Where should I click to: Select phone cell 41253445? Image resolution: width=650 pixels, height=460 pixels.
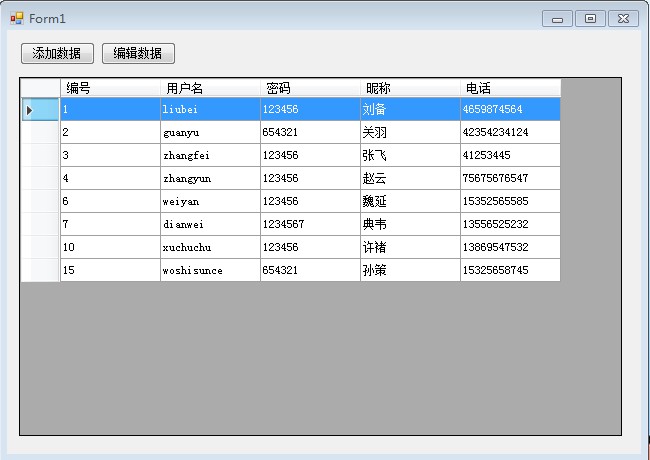tap(510, 155)
